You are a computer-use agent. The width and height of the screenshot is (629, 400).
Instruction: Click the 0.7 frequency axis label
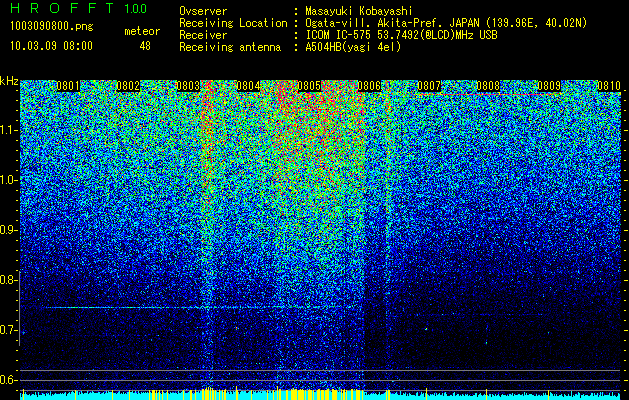tap(7, 330)
